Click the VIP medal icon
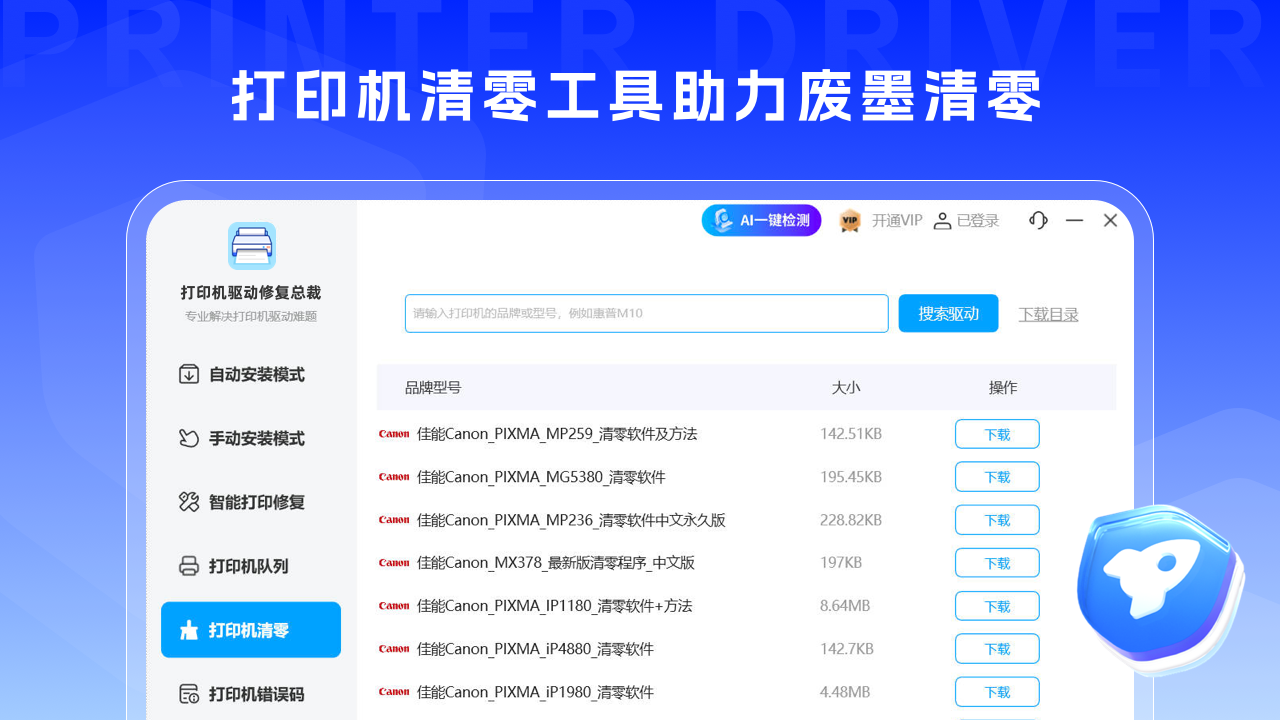This screenshot has height=720, width=1280. click(x=849, y=221)
